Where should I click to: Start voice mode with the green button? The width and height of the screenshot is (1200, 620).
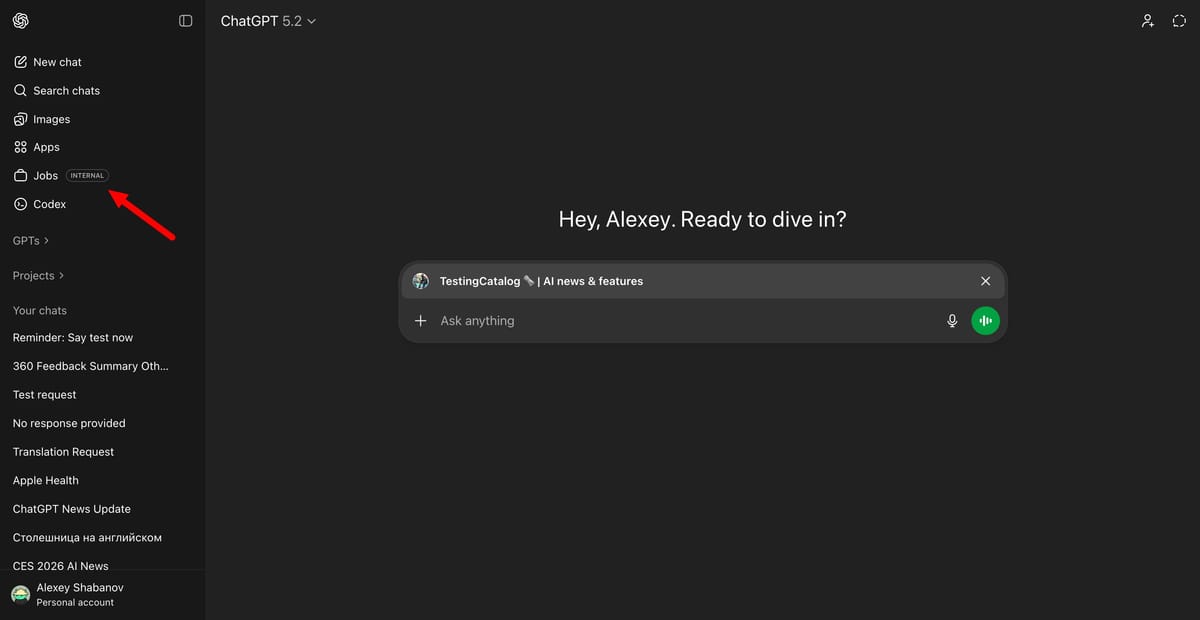point(985,320)
